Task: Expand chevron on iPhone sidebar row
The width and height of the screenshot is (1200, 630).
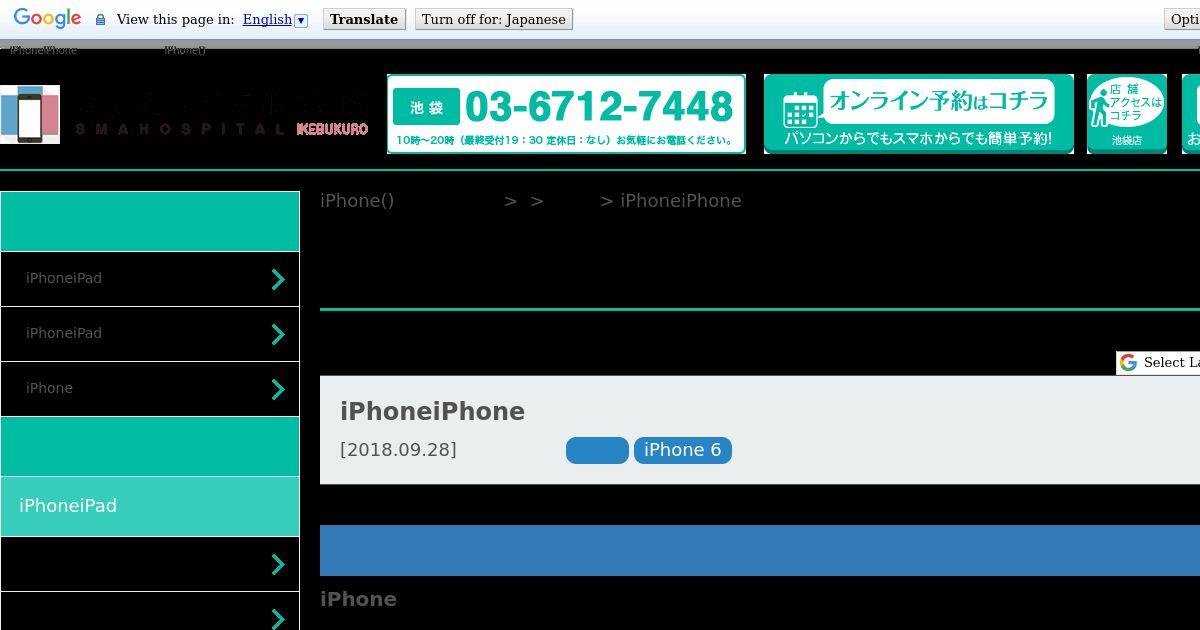Action: pos(279,389)
